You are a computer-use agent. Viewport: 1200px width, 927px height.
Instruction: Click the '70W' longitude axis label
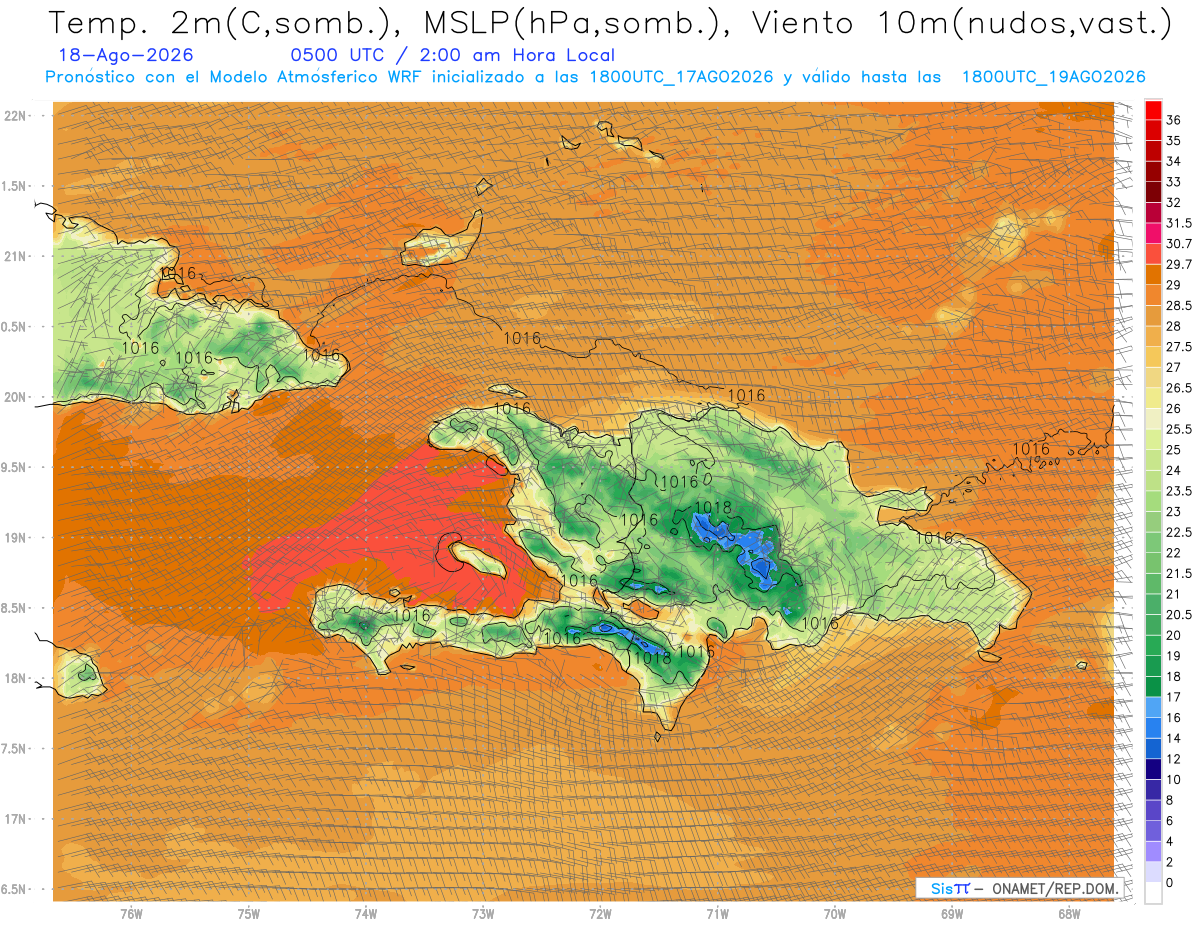835,914
